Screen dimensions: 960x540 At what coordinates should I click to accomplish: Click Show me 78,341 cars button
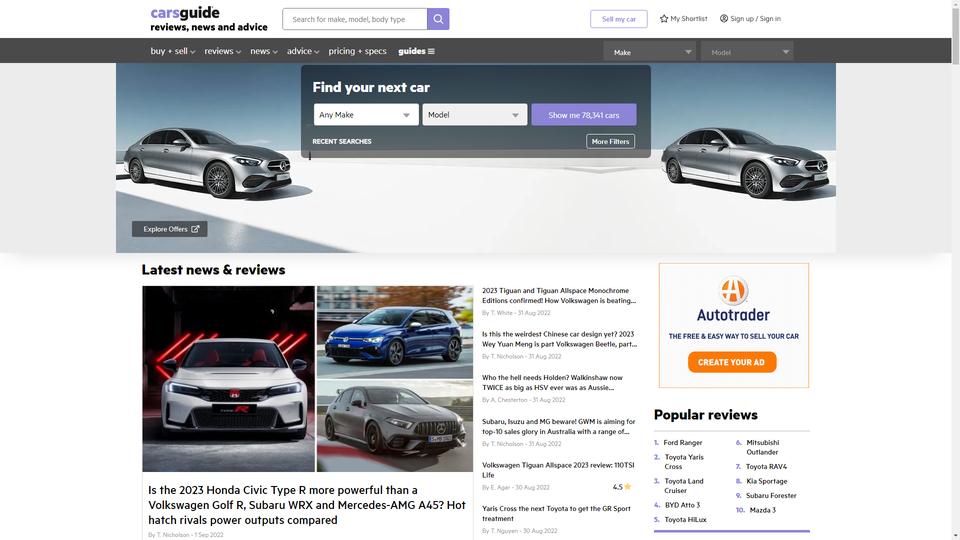point(583,114)
